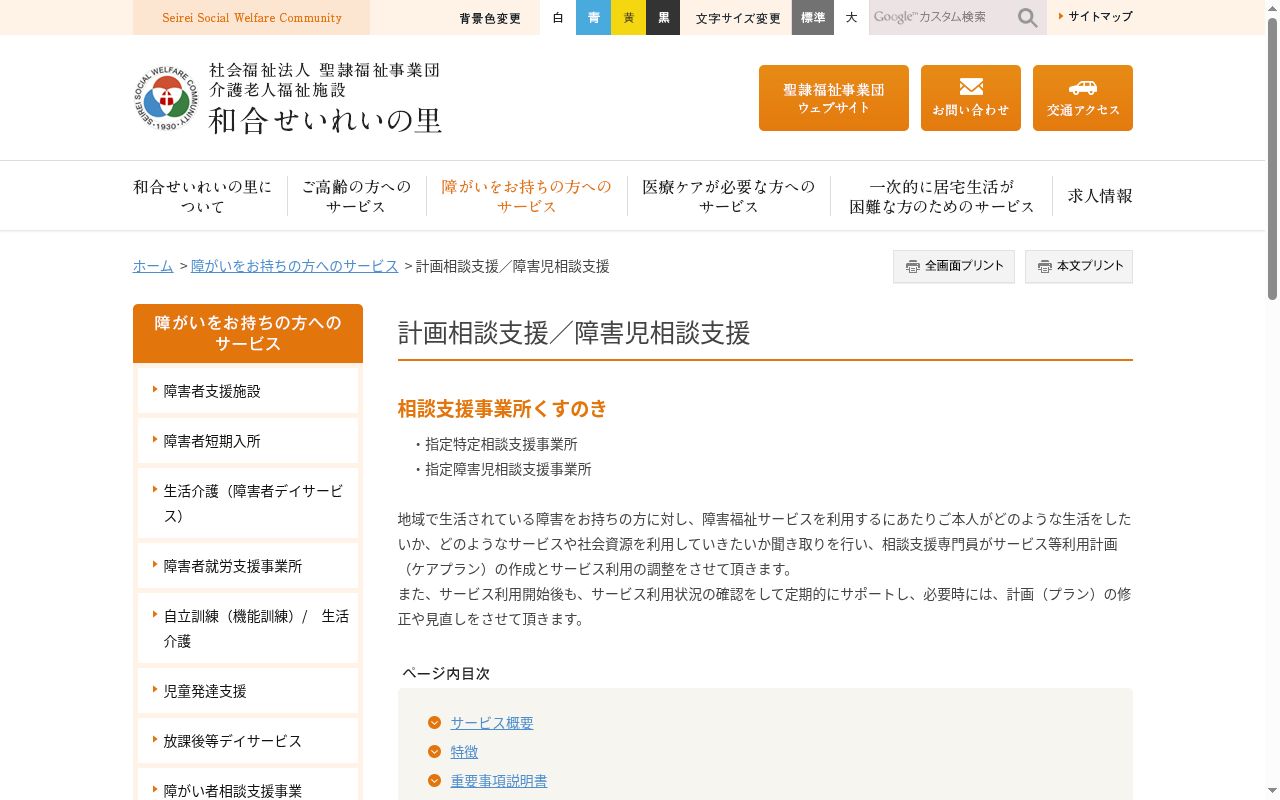Screen dimensions: 1280x800
Task: Open 生活介護（障害者デイサービス） in sidebar
Action: [248, 503]
